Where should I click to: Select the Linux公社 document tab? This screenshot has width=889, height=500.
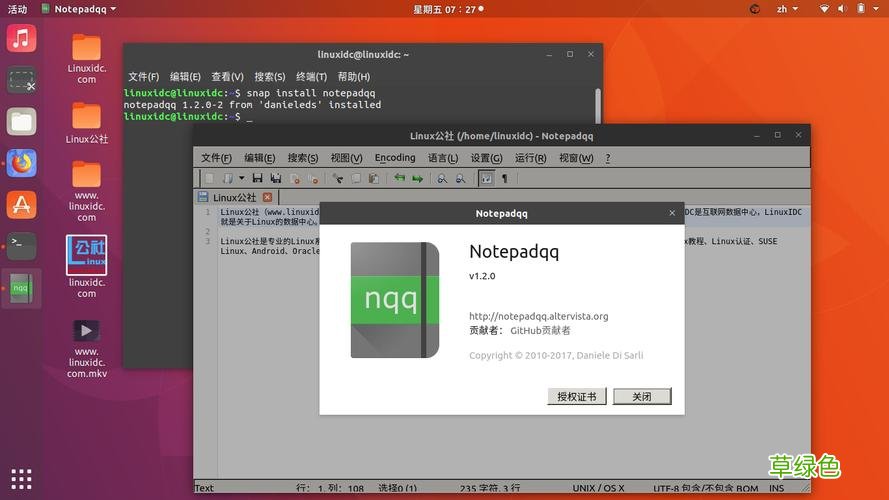point(235,197)
